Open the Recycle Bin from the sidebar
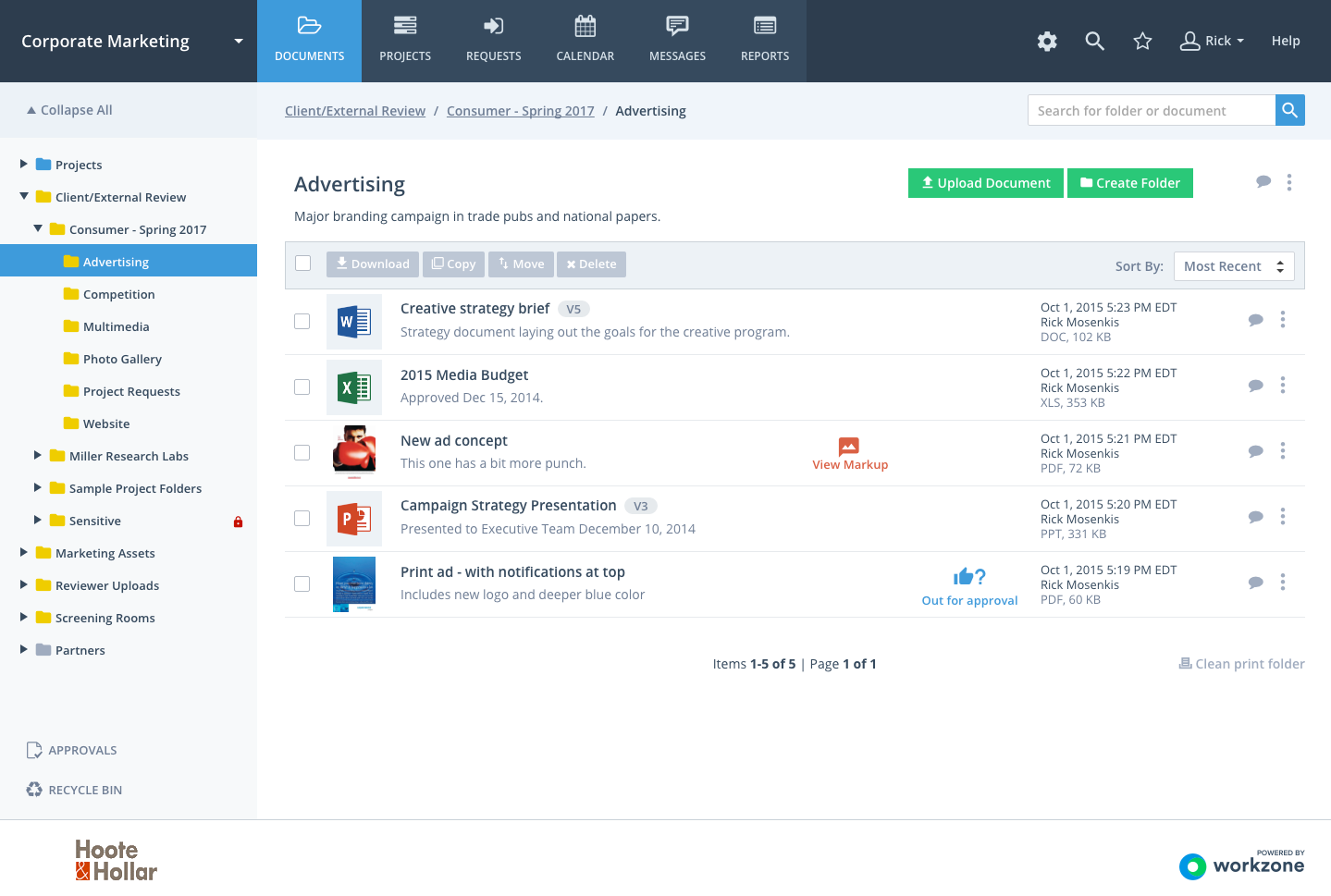 pyautogui.click(x=34, y=790)
